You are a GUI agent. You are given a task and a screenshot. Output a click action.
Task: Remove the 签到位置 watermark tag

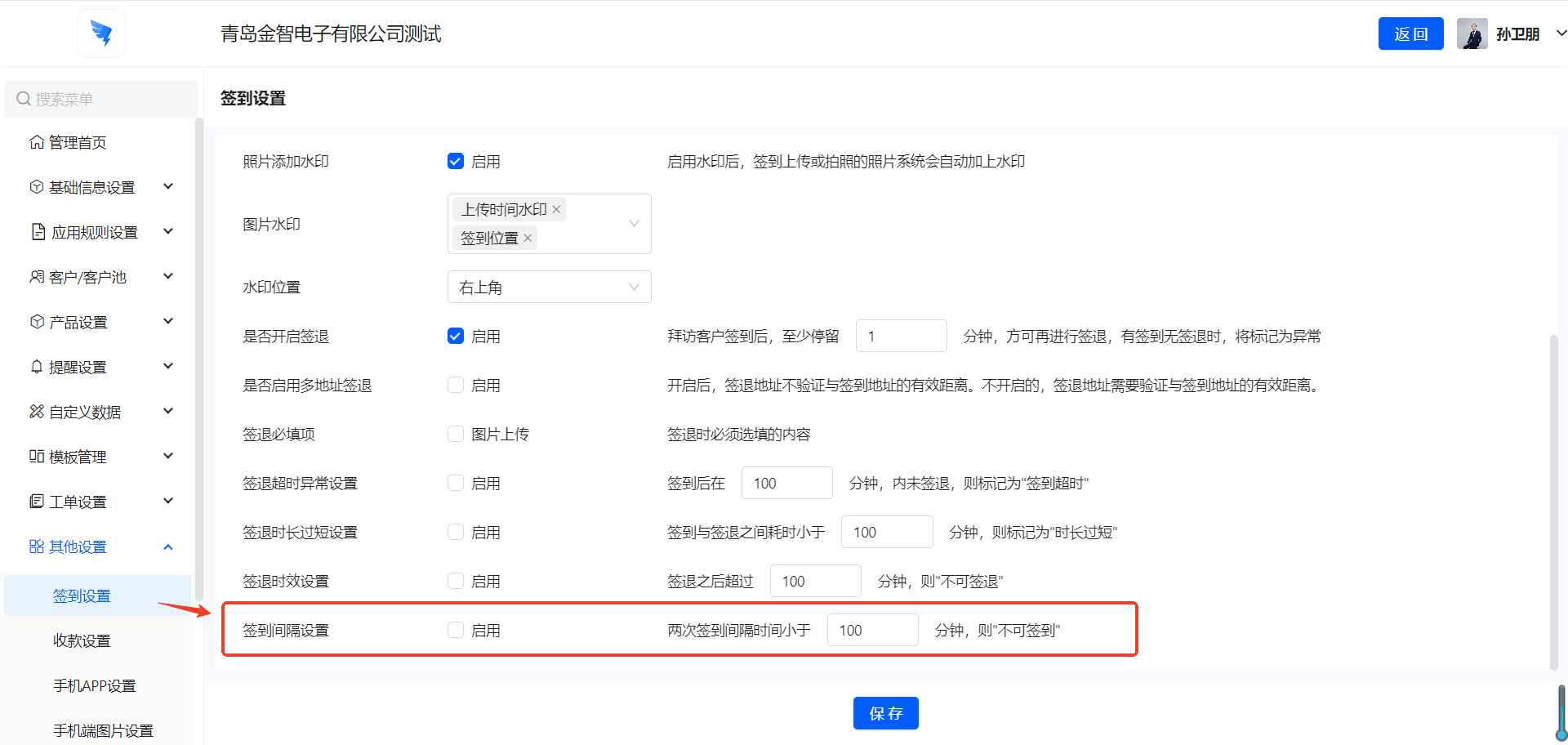(x=528, y=239)
